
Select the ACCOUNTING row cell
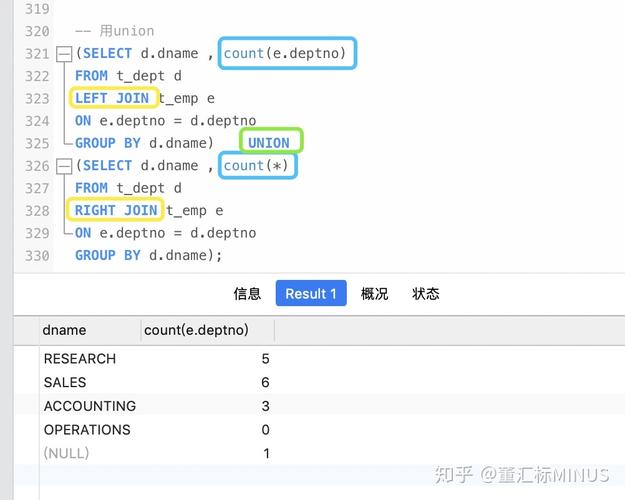[90, 406]
